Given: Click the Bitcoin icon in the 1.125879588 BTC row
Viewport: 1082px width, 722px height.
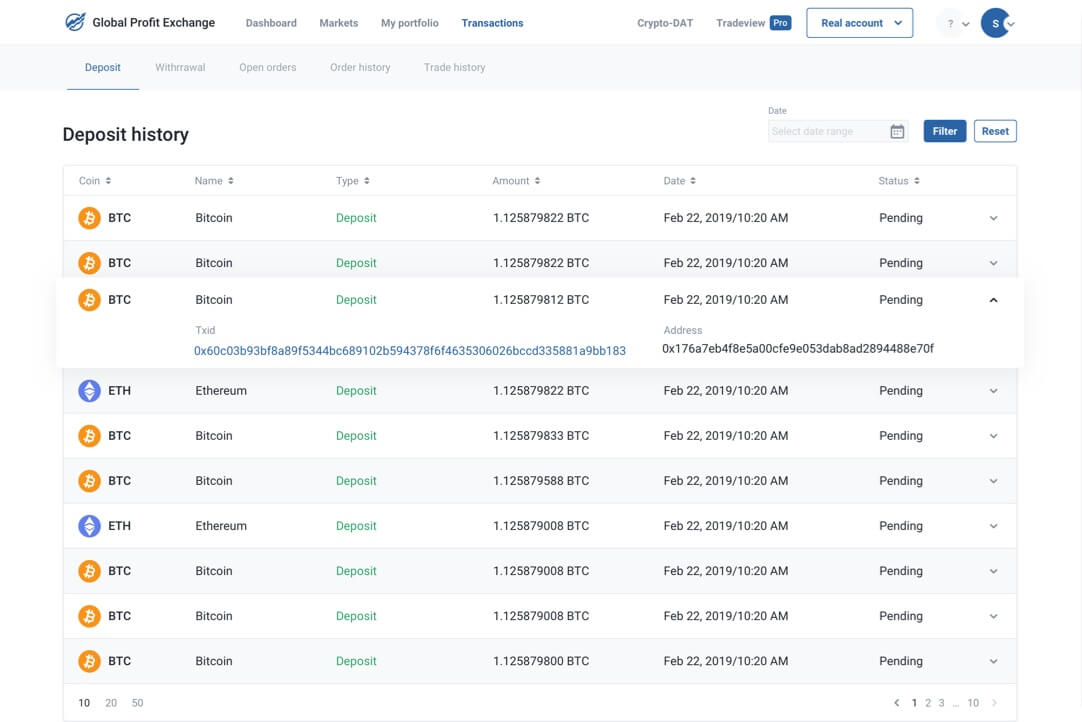Looking at the screenshot, I should 89,480.
